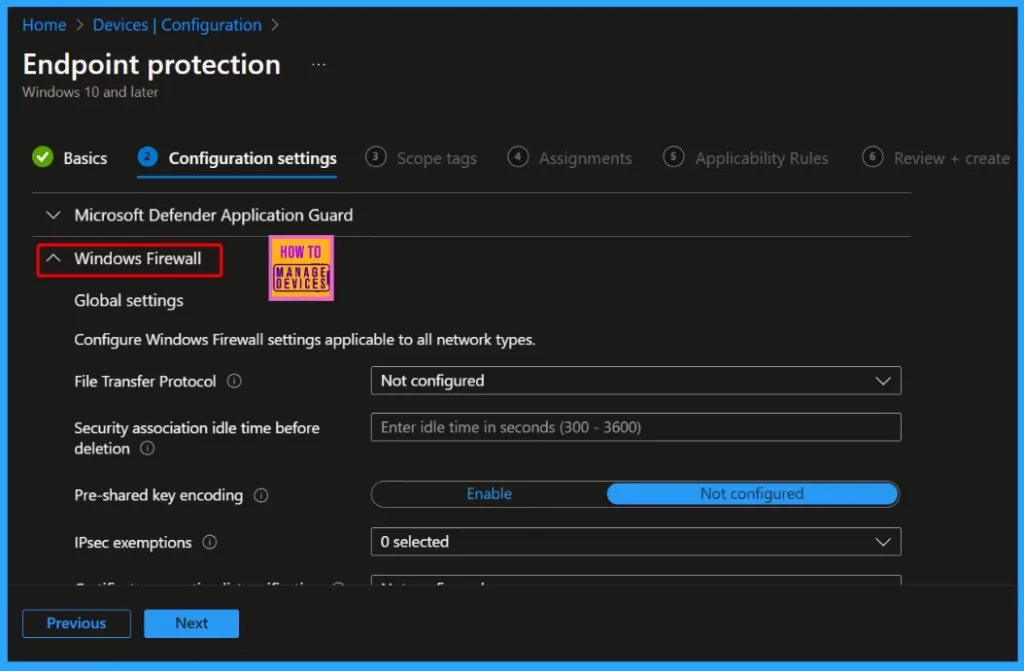Click the Pre-shared key encoding info icon
1024x671 pixels.
[x=261, y=495]
